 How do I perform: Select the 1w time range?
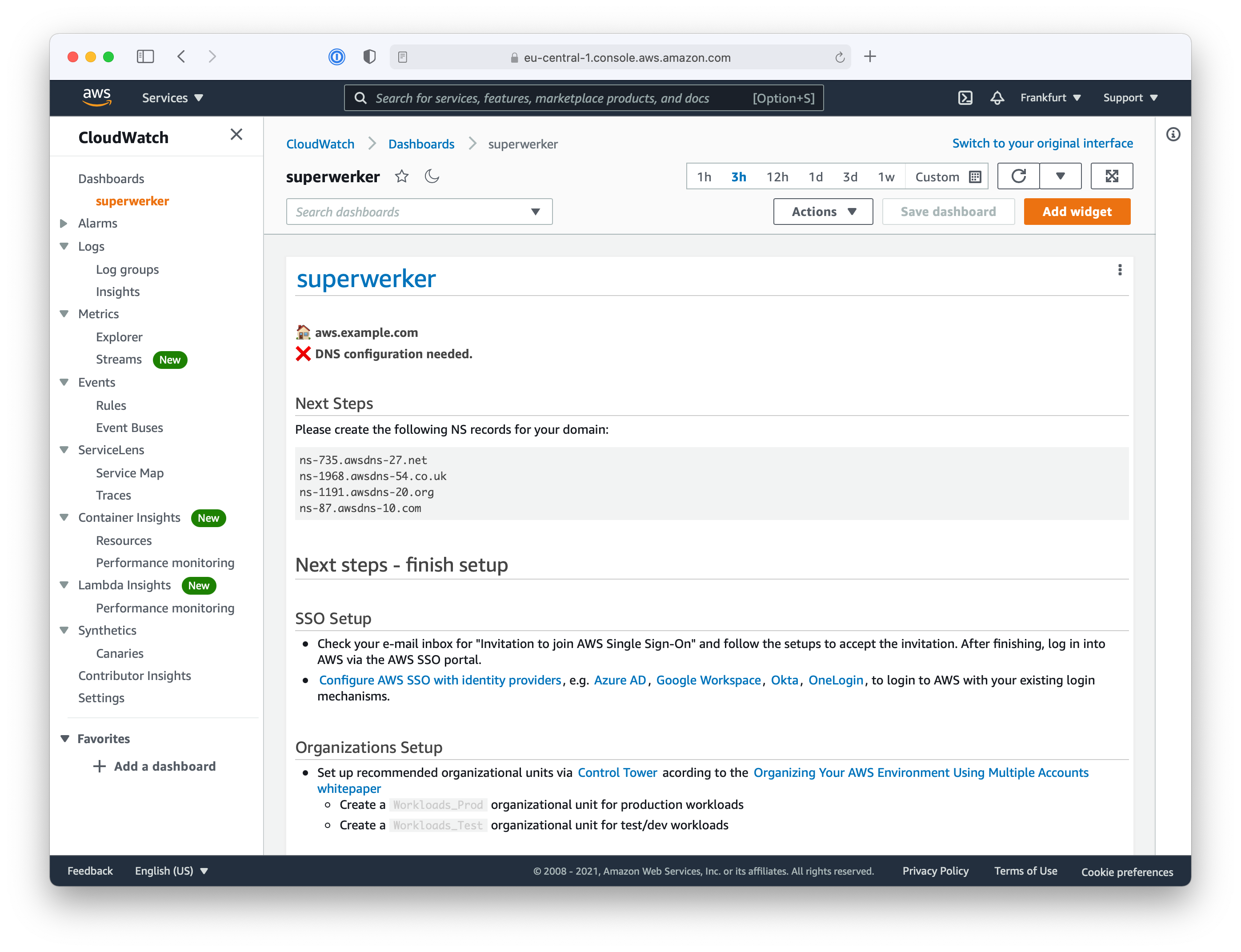point(886,177)
